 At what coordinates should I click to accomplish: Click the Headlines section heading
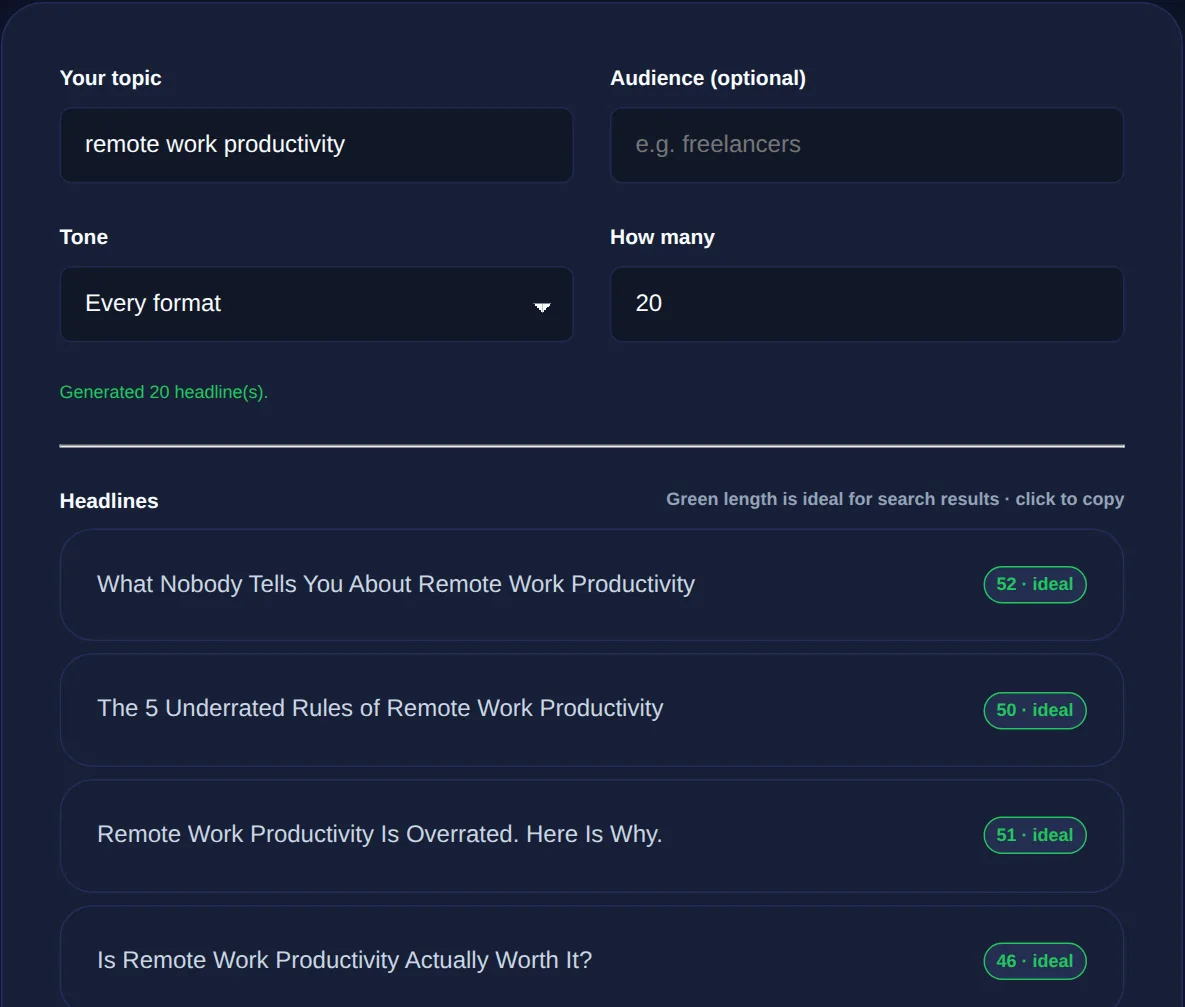[x=109, y=500]
